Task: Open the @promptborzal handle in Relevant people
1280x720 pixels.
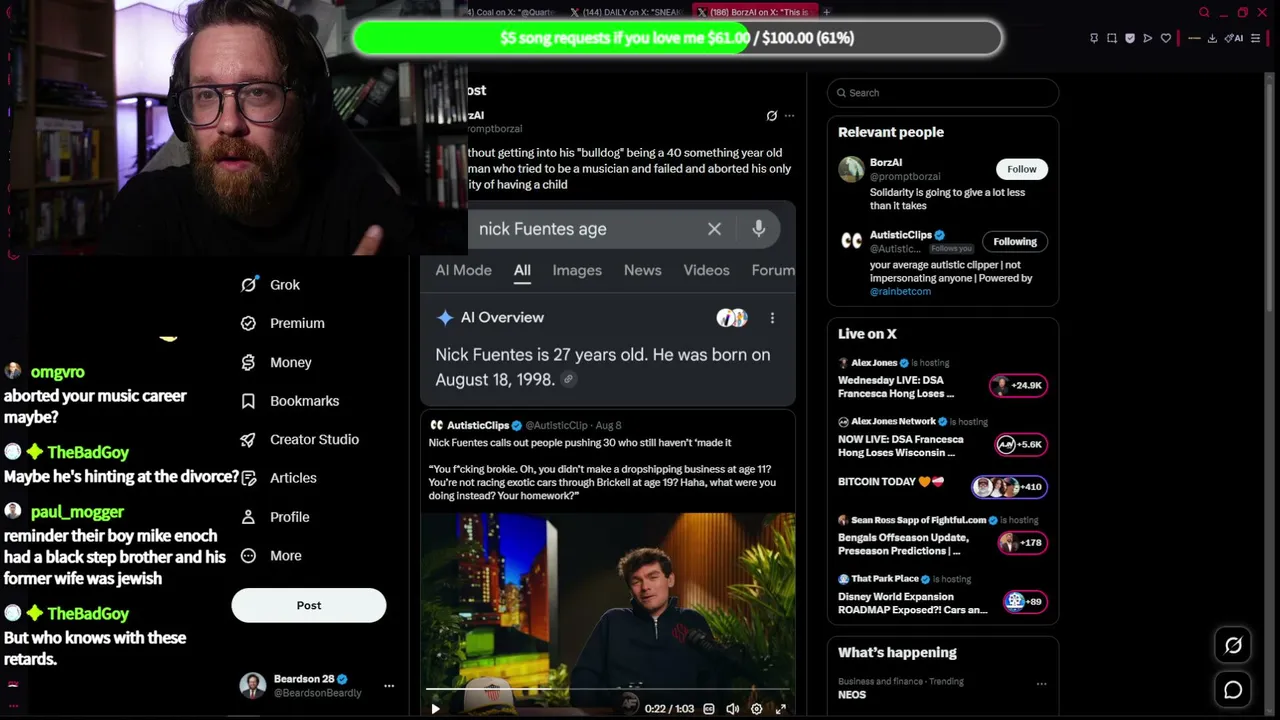Action: pyautogui.click(x=905, y=177)
